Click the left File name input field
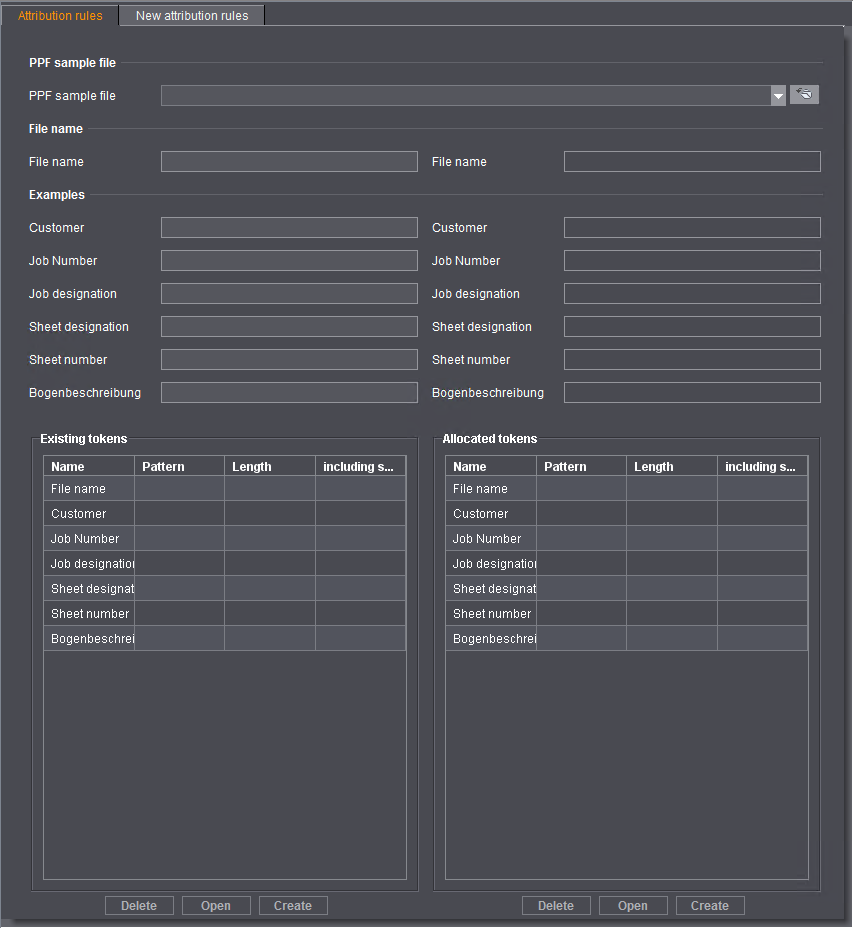Image resolution: width=853 pixels, height=928 pixels. coord(289,161)
